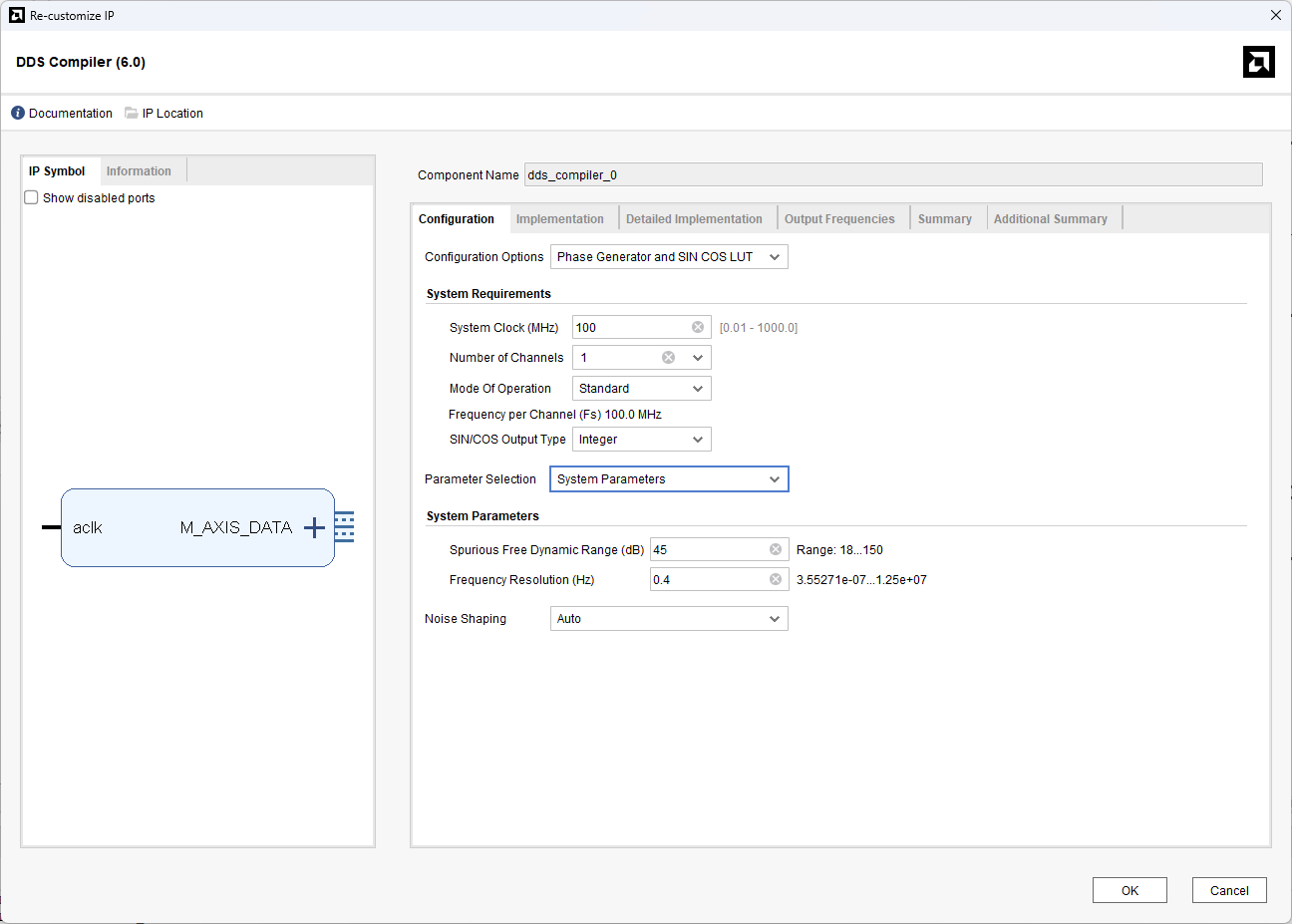
Task: Switch to the Output Frequencies tab
Action: click(x=839, y=219)
